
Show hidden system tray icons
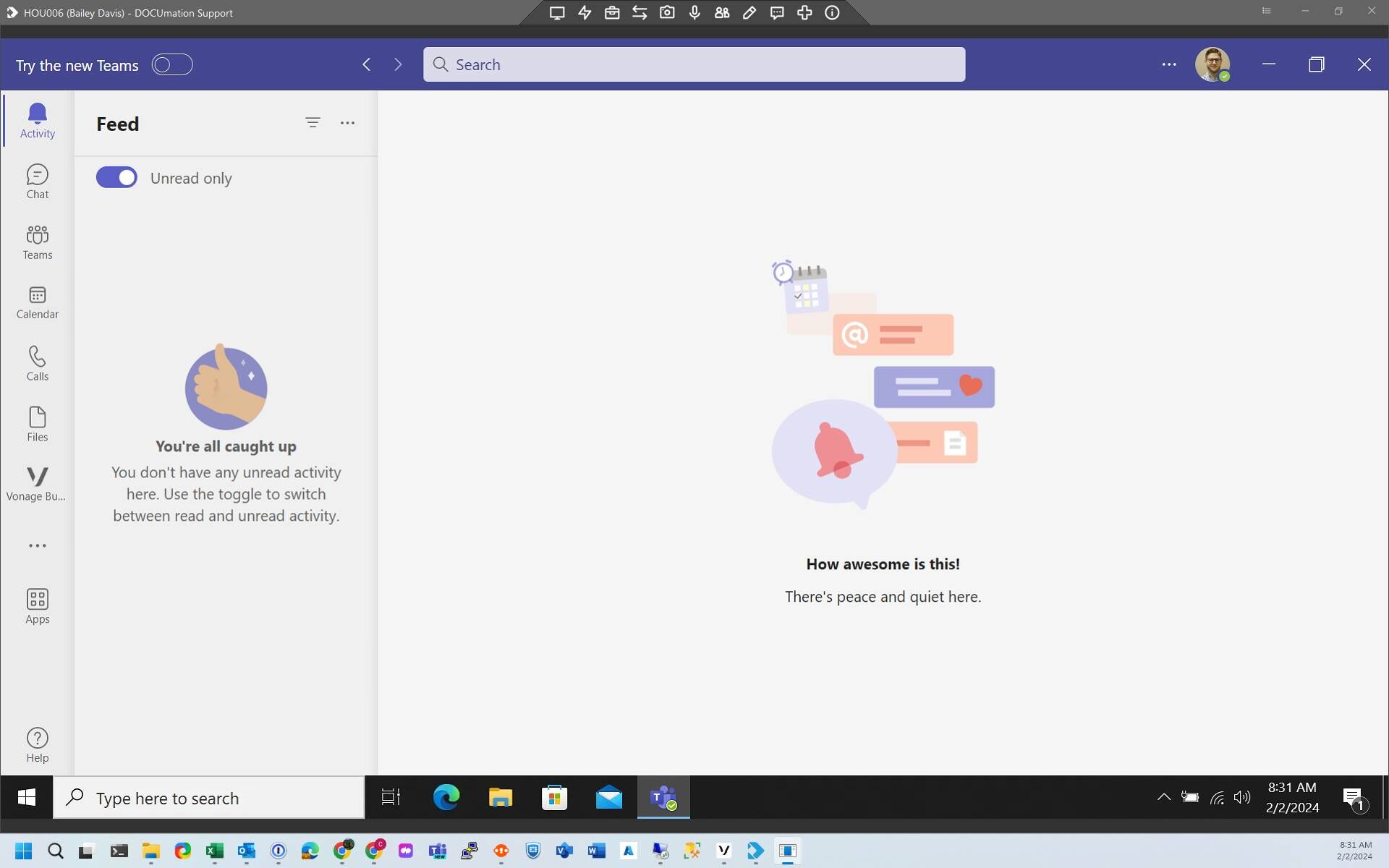pyautogui.click(x=1163, y=797)
